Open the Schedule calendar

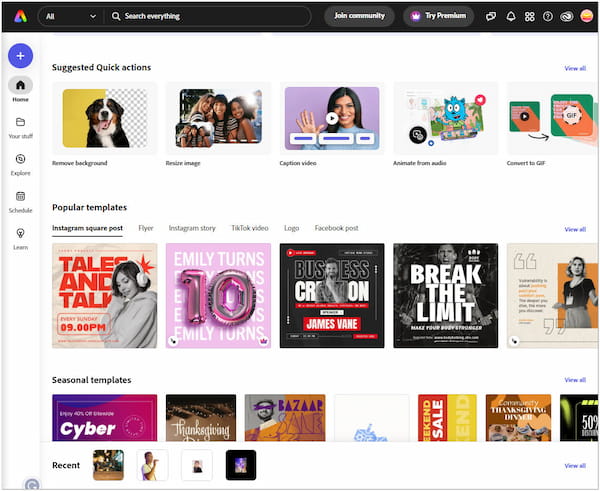(20, 201)
